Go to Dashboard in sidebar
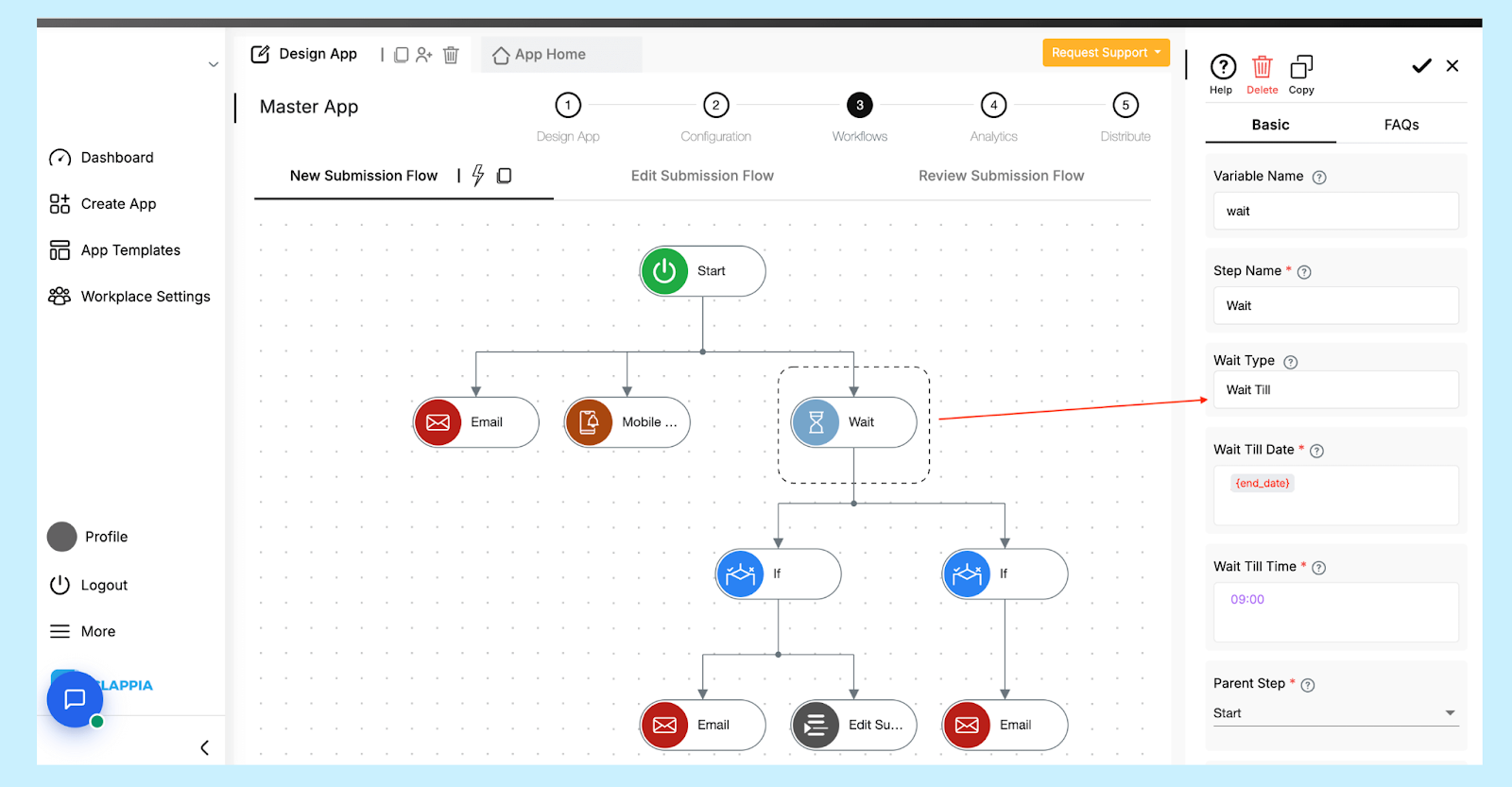 click(x=102, y=158)
